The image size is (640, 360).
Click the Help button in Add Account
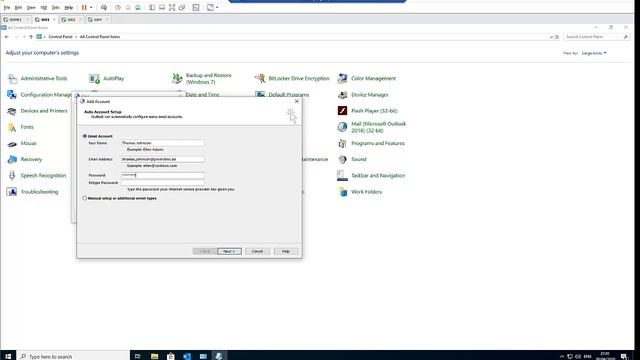coord(286,251)
